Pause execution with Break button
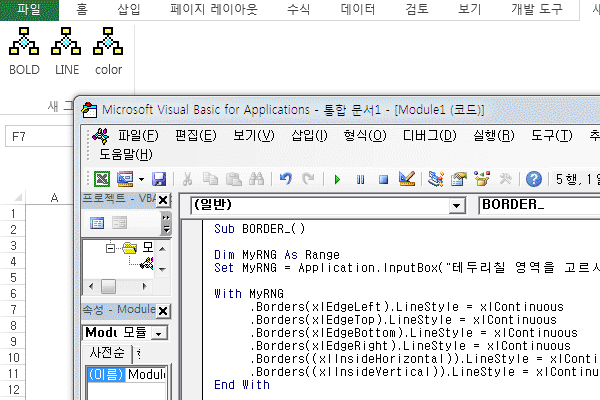 [x=360, y=179]
